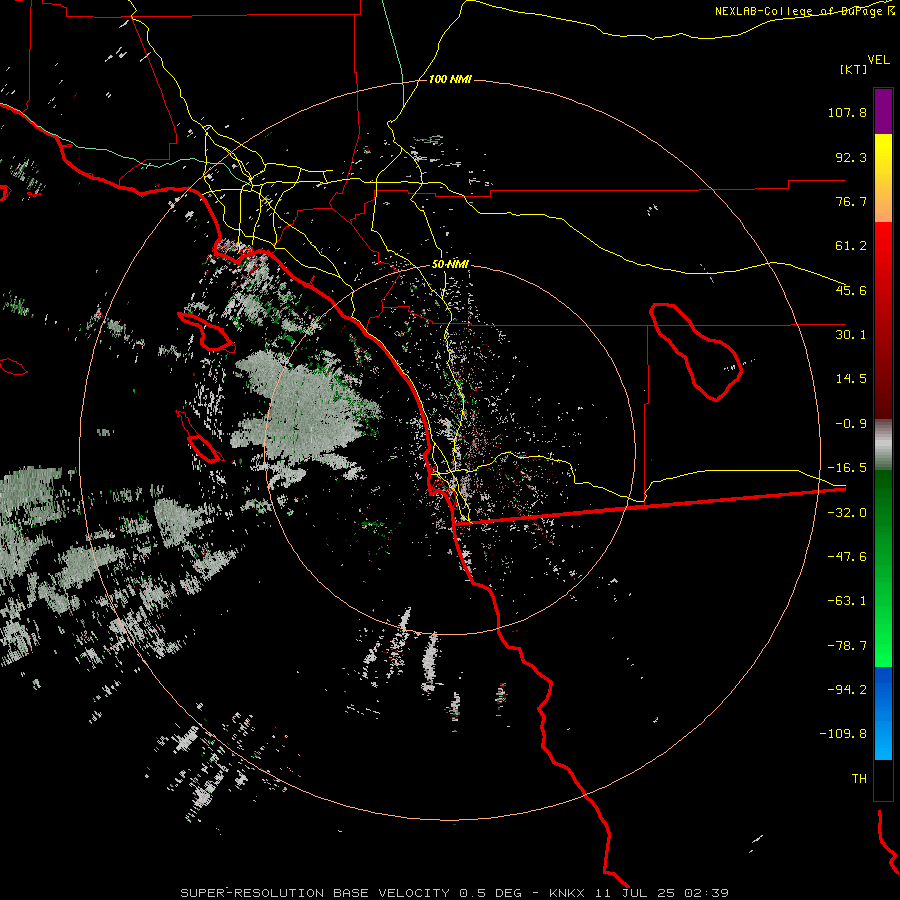The height and width of the screenshot is (900, 900).
Task: Click the -0.9 velocity scale value
Action: (851, 424)
